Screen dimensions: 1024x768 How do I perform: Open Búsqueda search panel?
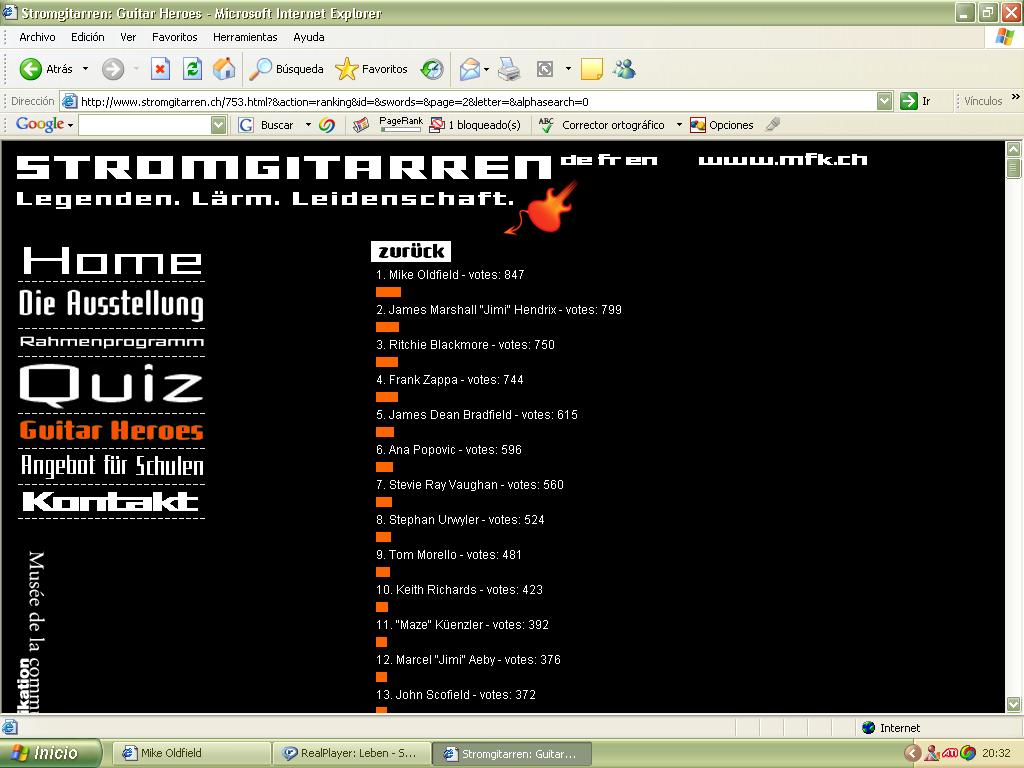287,69
